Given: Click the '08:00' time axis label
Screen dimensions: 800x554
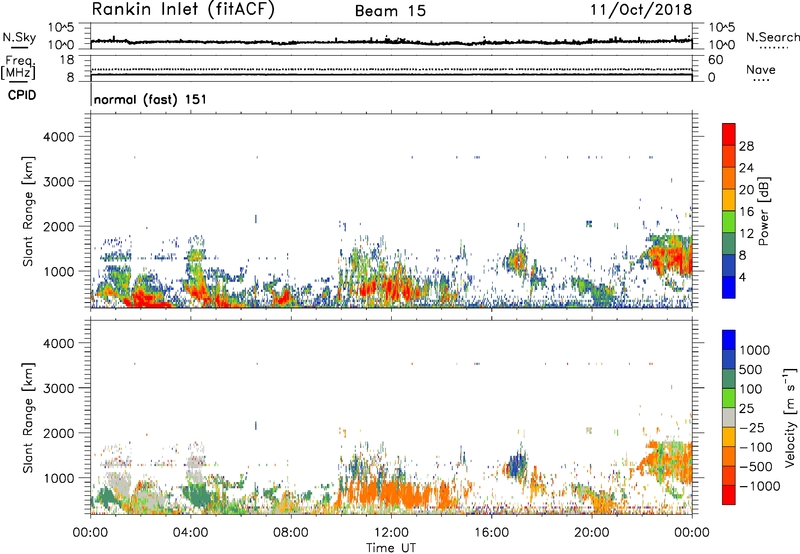Looking at the screenshot, I should pos(291,533).
